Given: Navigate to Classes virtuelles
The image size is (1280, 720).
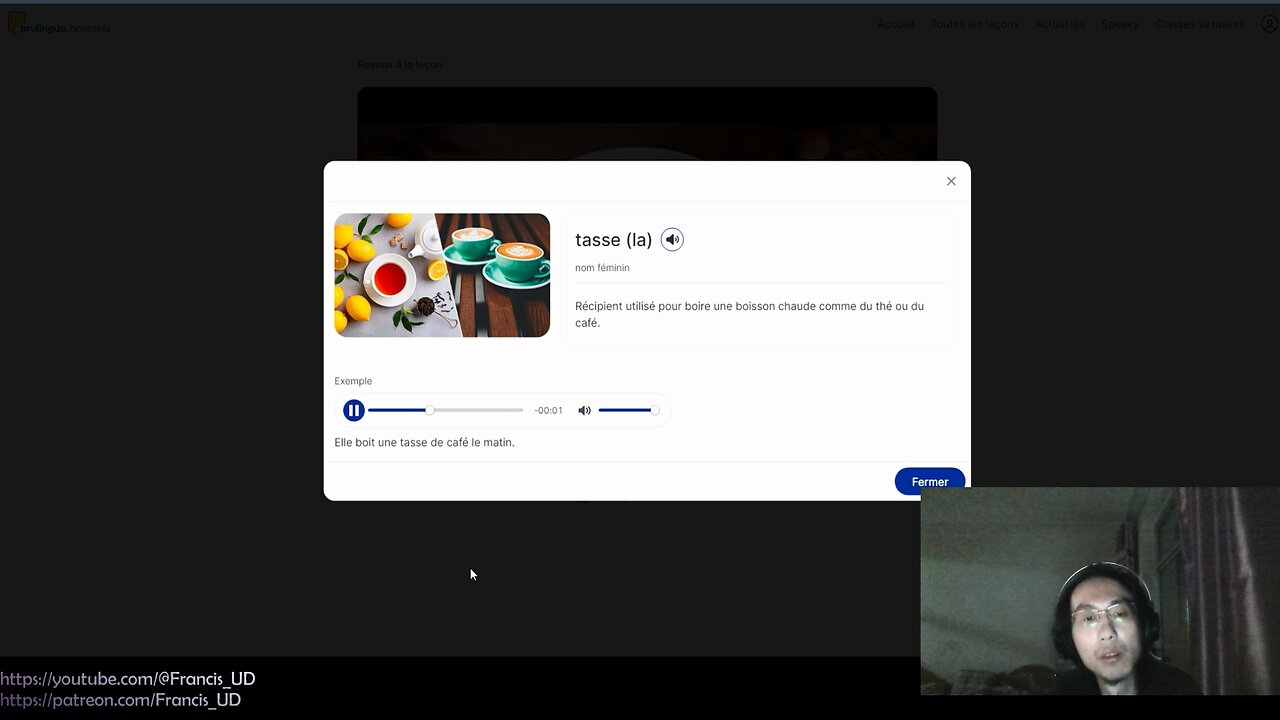Looking at the screenshot, I should [1199, 23].
